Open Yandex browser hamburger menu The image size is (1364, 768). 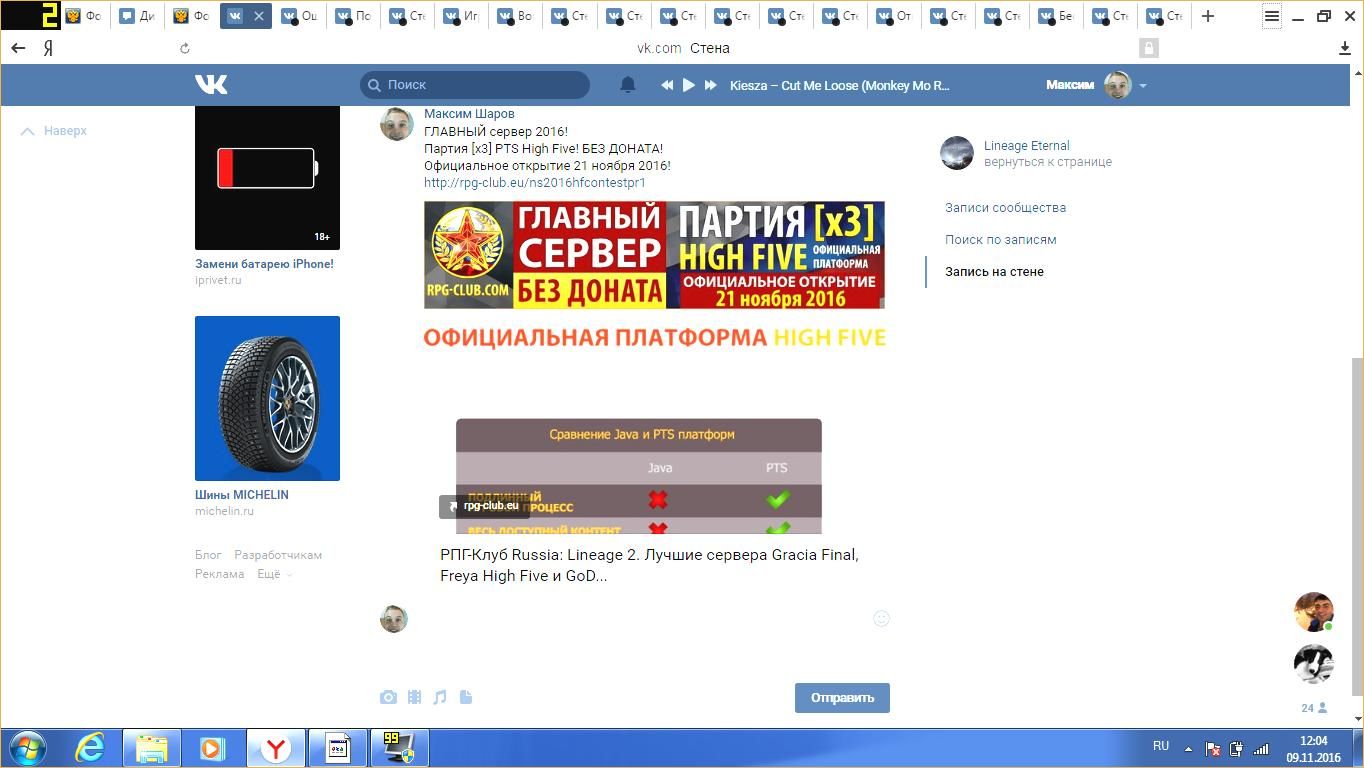1271,16
